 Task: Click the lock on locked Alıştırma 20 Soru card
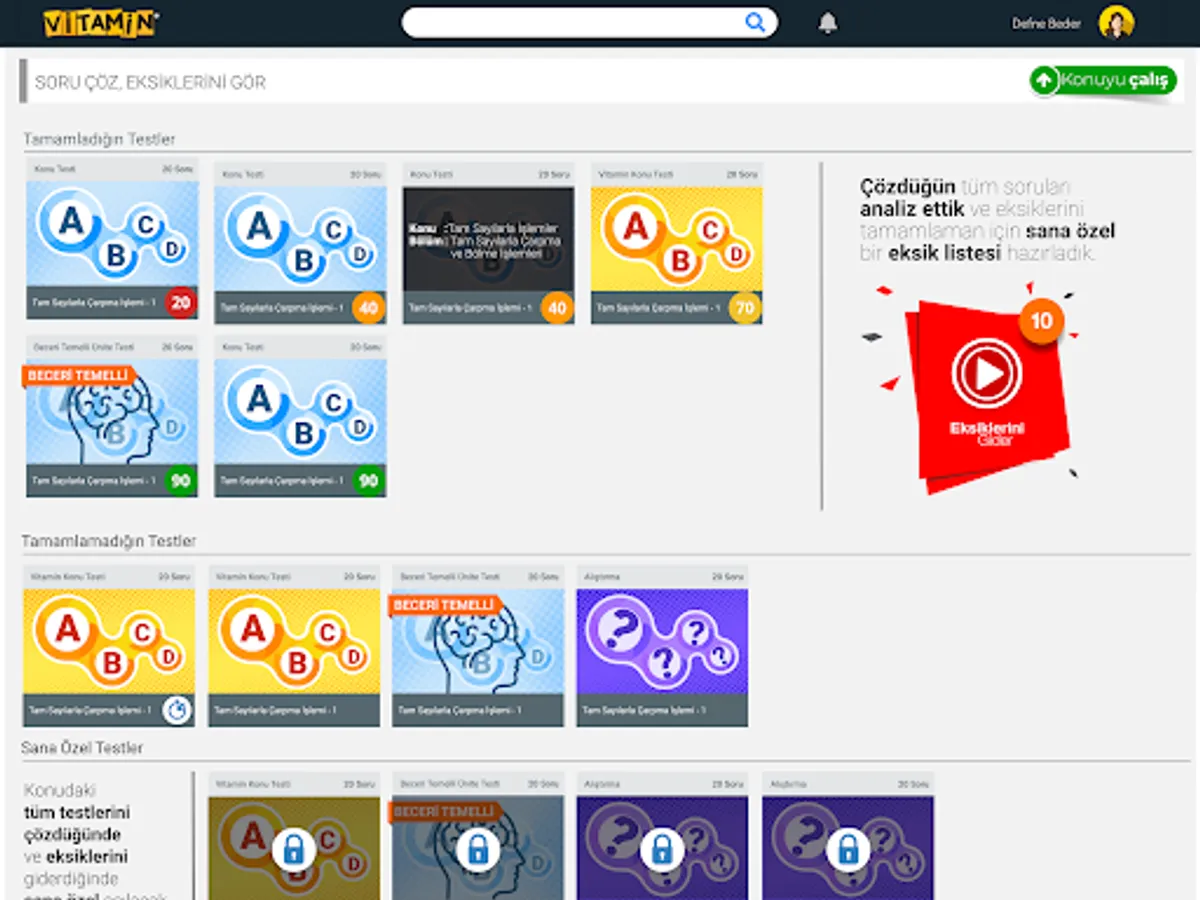click(847, 850)
